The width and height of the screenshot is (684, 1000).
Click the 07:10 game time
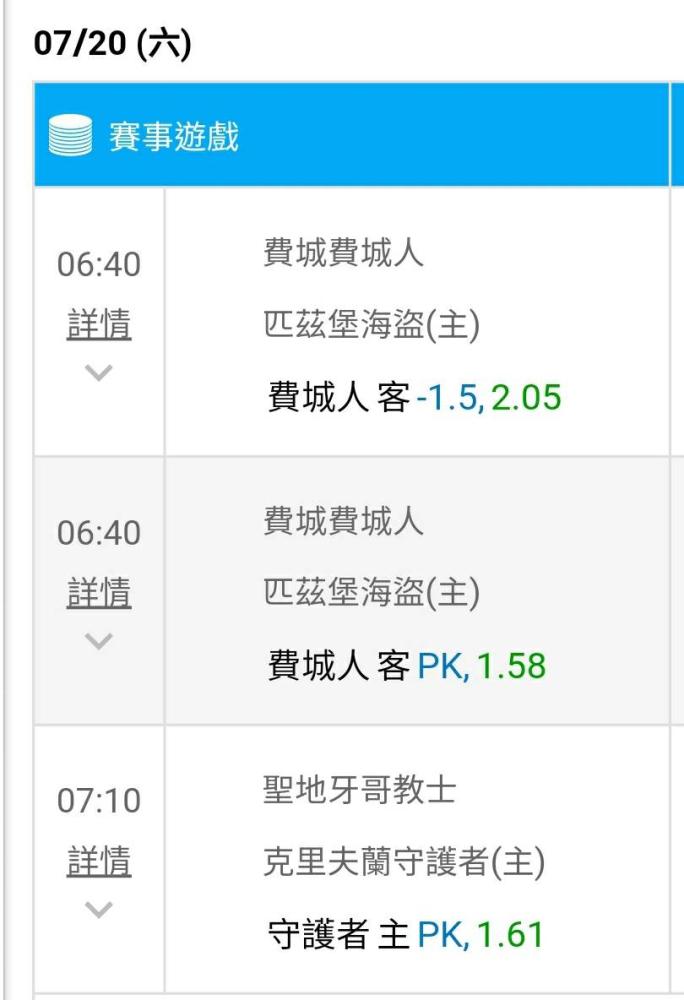[x=99, y=800]
